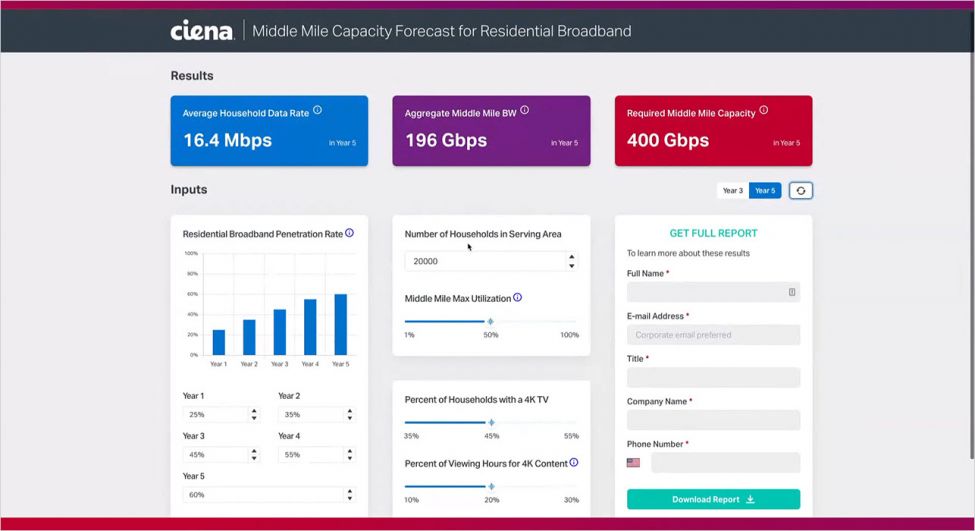Click the Year 1 penetration rate stepper
The width and height of the screenshot is (975, 531).
click(254, 414)
